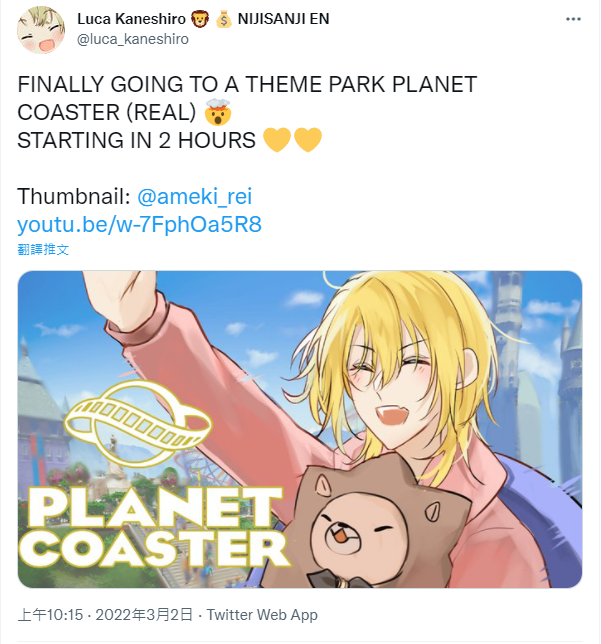The height and width of the screenshot is (644, 601).
Task: Click the first yellow heart emoji
Action: (x=277, y=140)
